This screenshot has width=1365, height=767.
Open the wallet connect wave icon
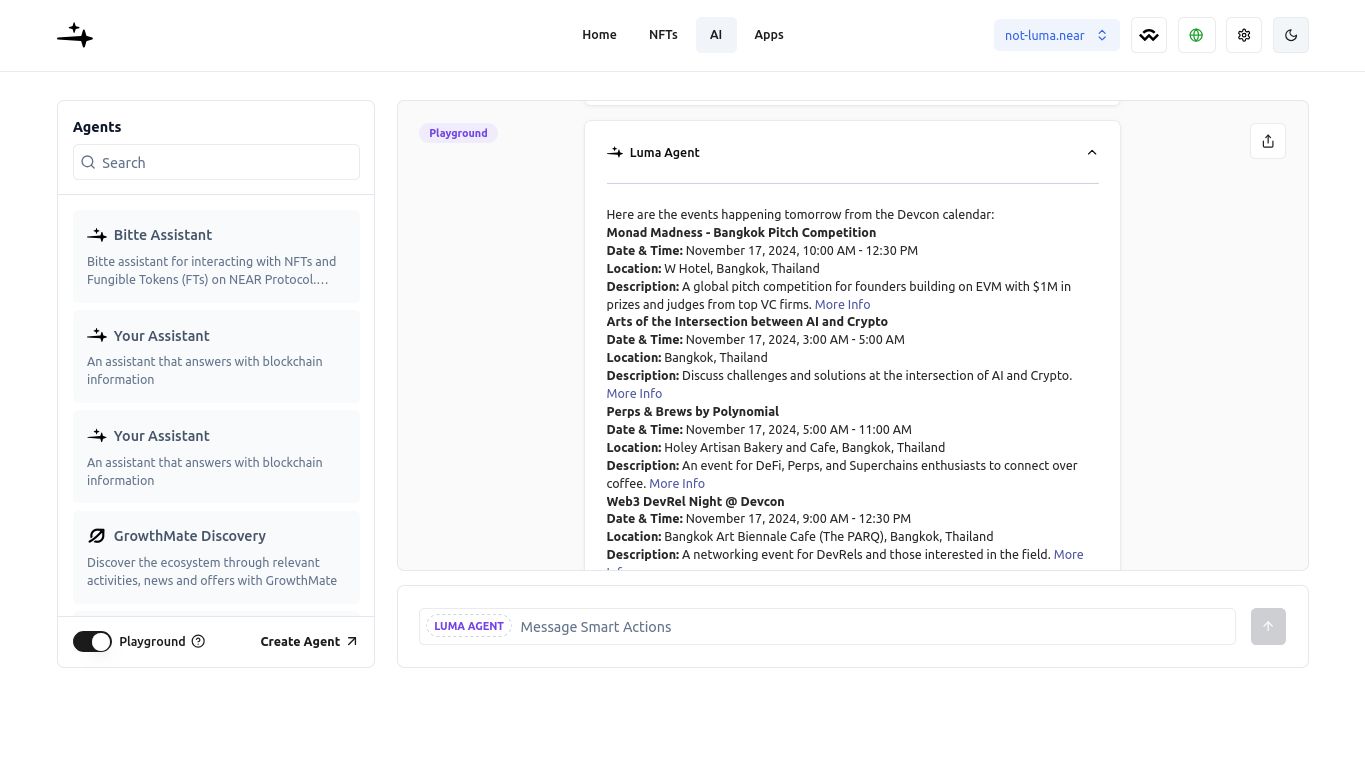1149,35
